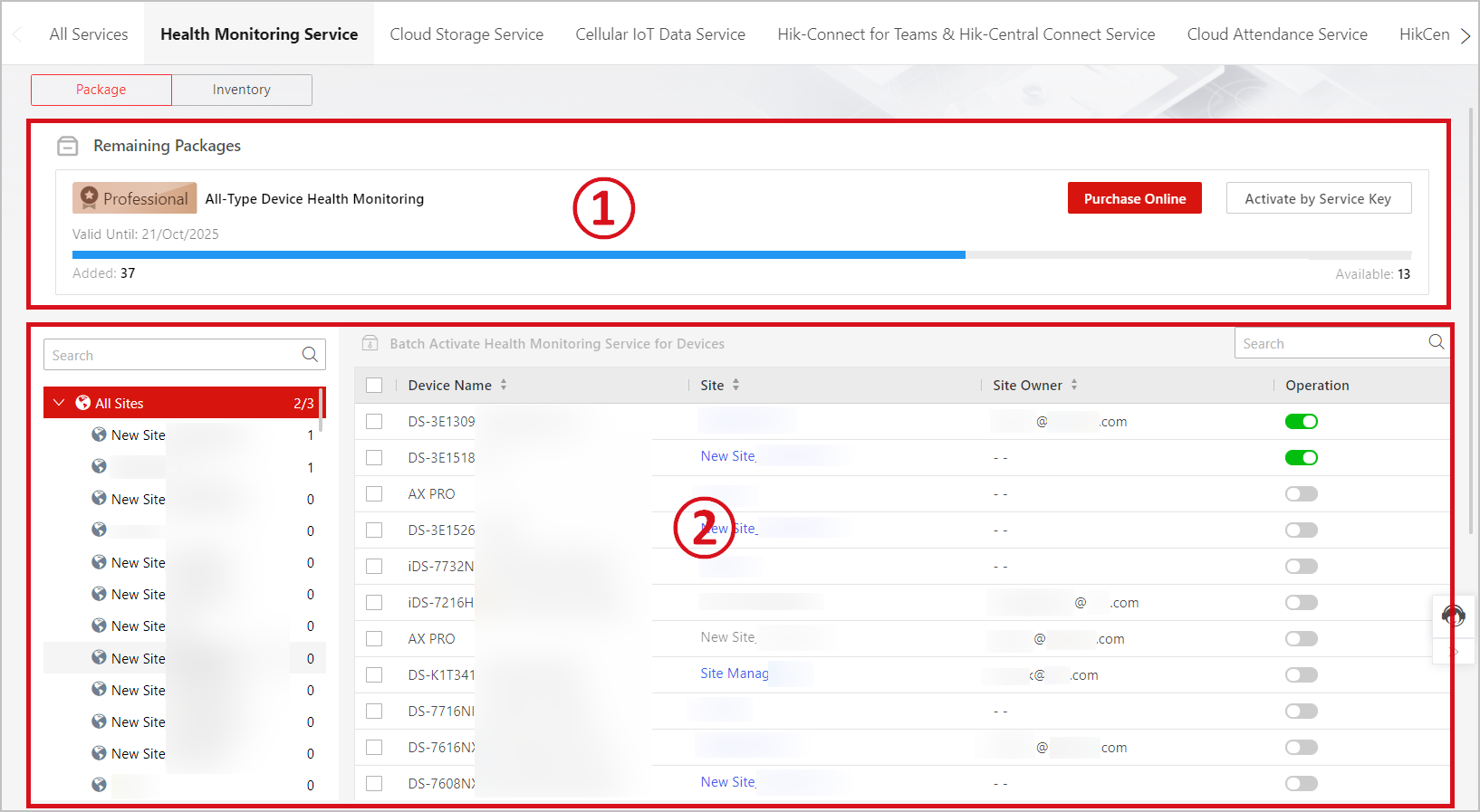The height and width of the screenshot is (812, 1480).
Task: Click the Operation column header
Action: tap(1318, 386)
